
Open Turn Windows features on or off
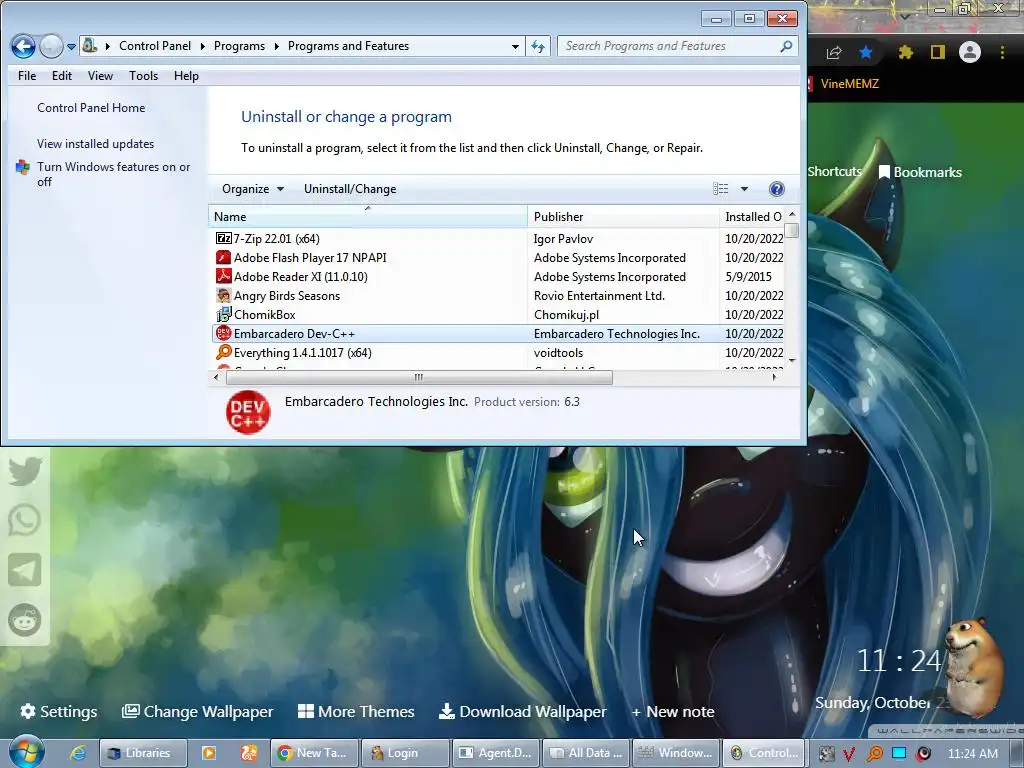[114, 174]
